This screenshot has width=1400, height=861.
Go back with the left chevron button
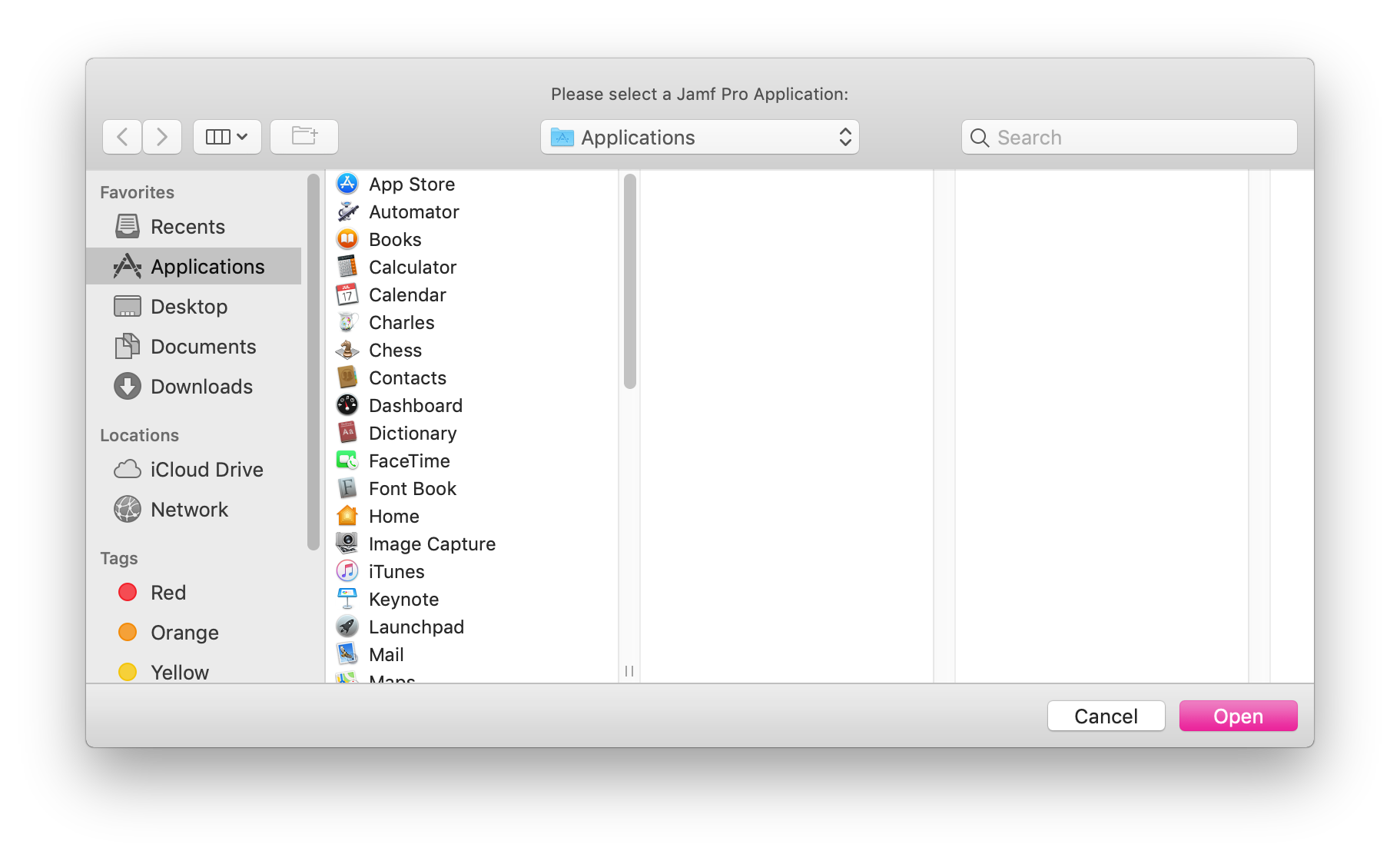pyautogui.click(x=122, y=137)
